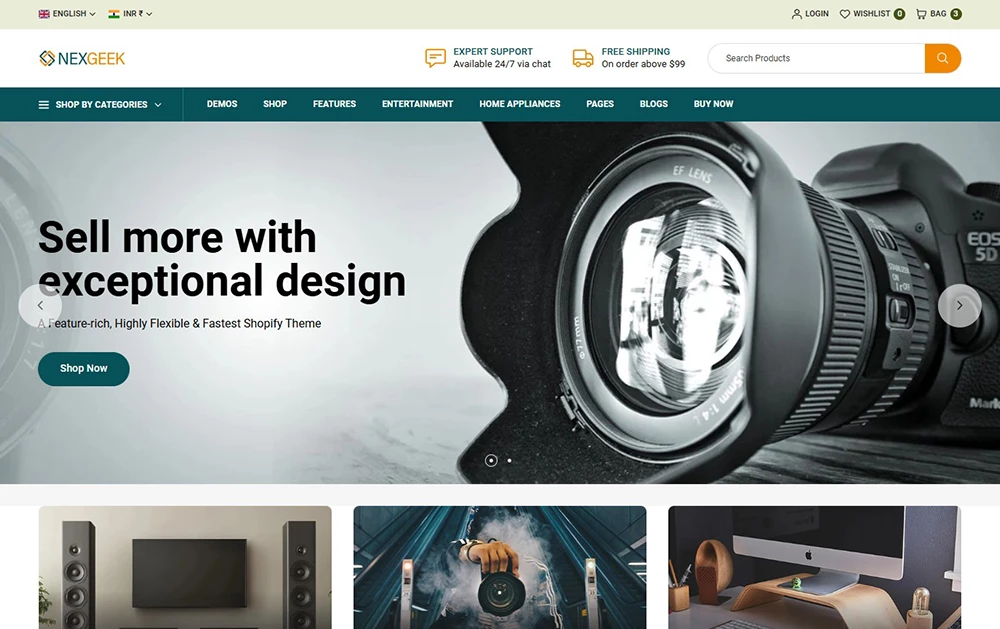Select the Expert Support chat icon
The height and width of the screenshot is (629, 1000).
(x=434, y=58)
